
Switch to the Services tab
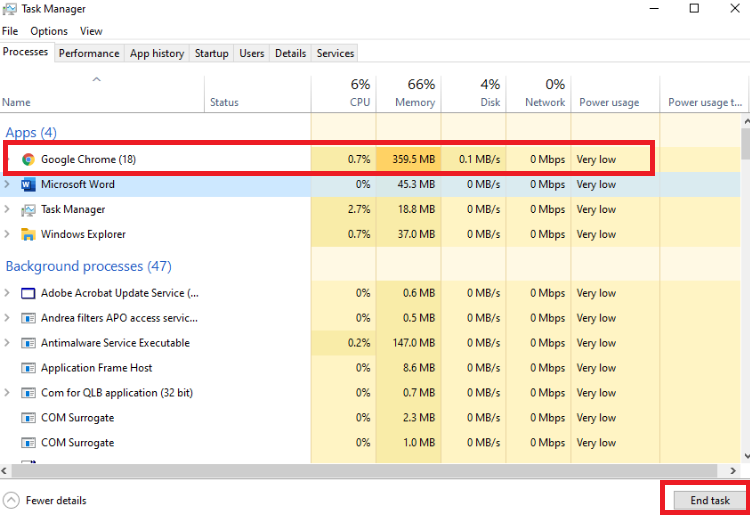(x=335, y=53)
